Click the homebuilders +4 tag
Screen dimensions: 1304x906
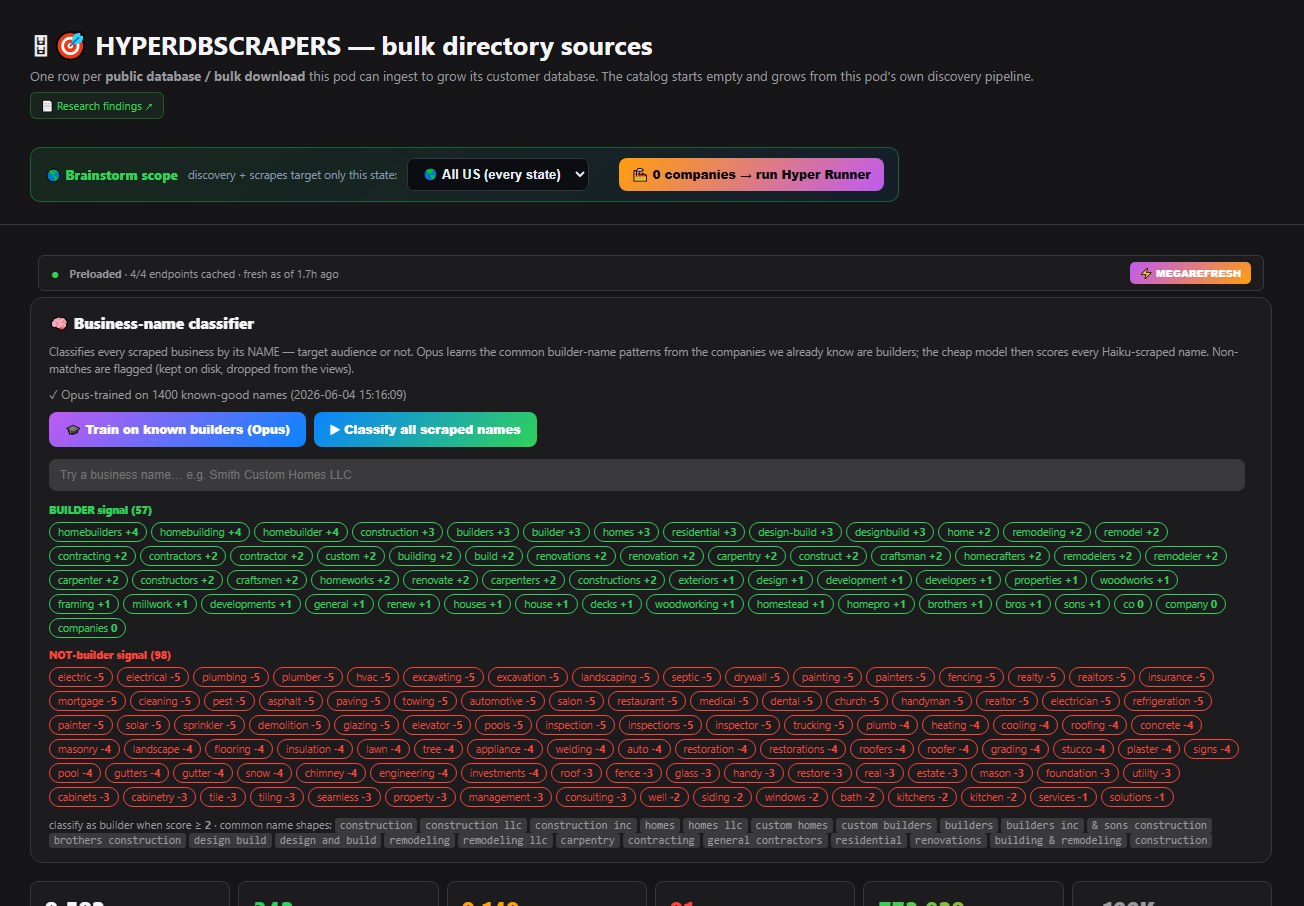coord(98,532)
